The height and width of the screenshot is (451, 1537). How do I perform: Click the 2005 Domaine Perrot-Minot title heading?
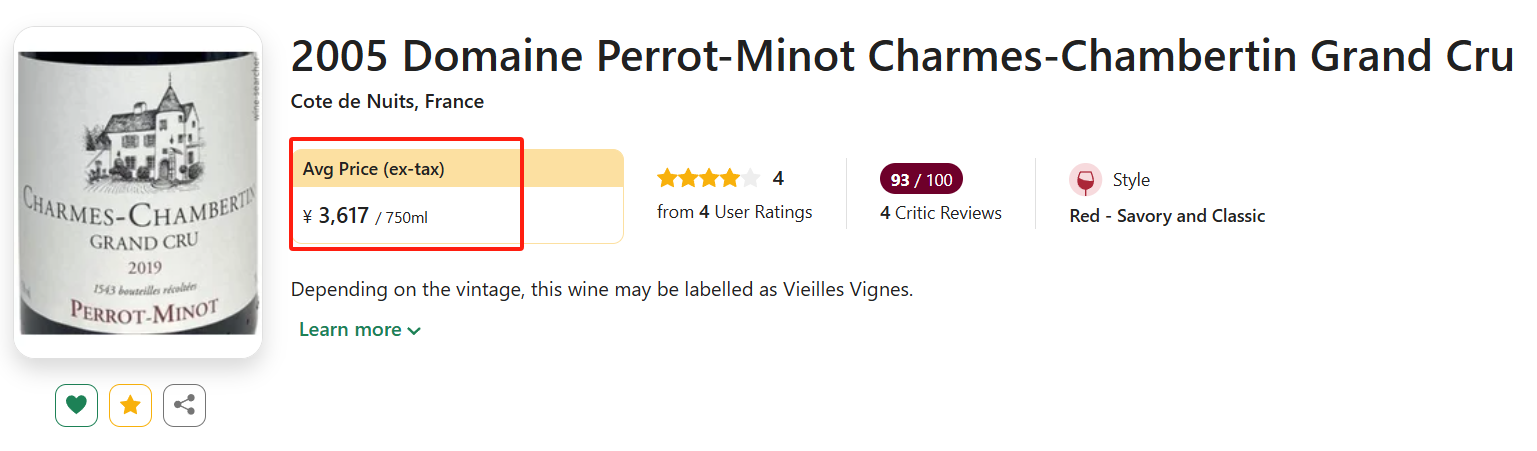(900, 58)
